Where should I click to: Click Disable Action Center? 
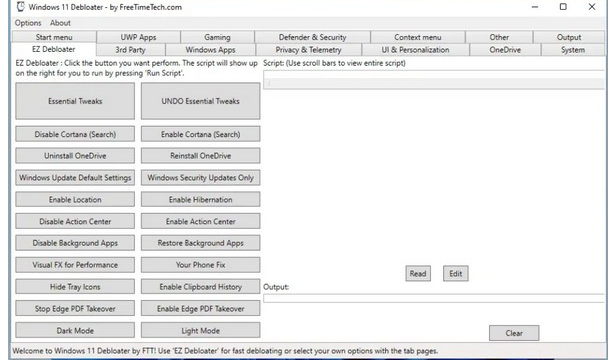coord(75,221)
